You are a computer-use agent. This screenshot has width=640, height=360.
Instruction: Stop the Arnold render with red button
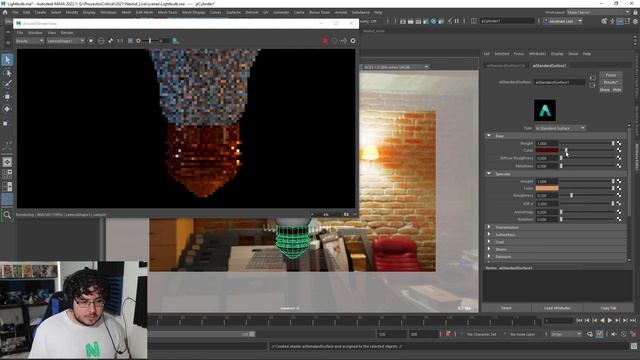click(325, 41)
